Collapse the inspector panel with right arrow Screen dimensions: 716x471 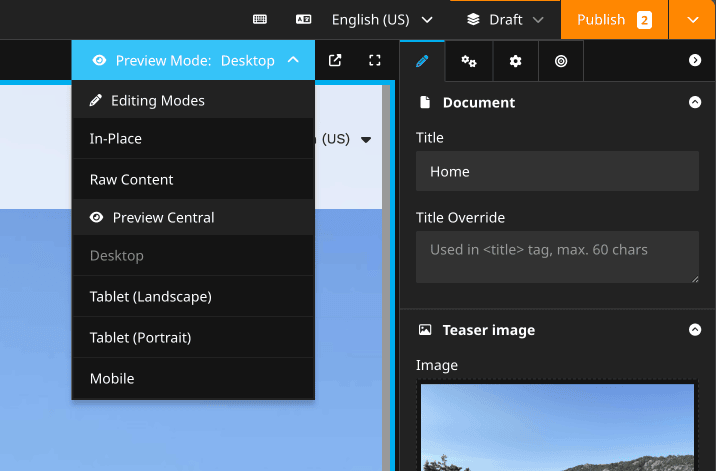click(695, 60)
